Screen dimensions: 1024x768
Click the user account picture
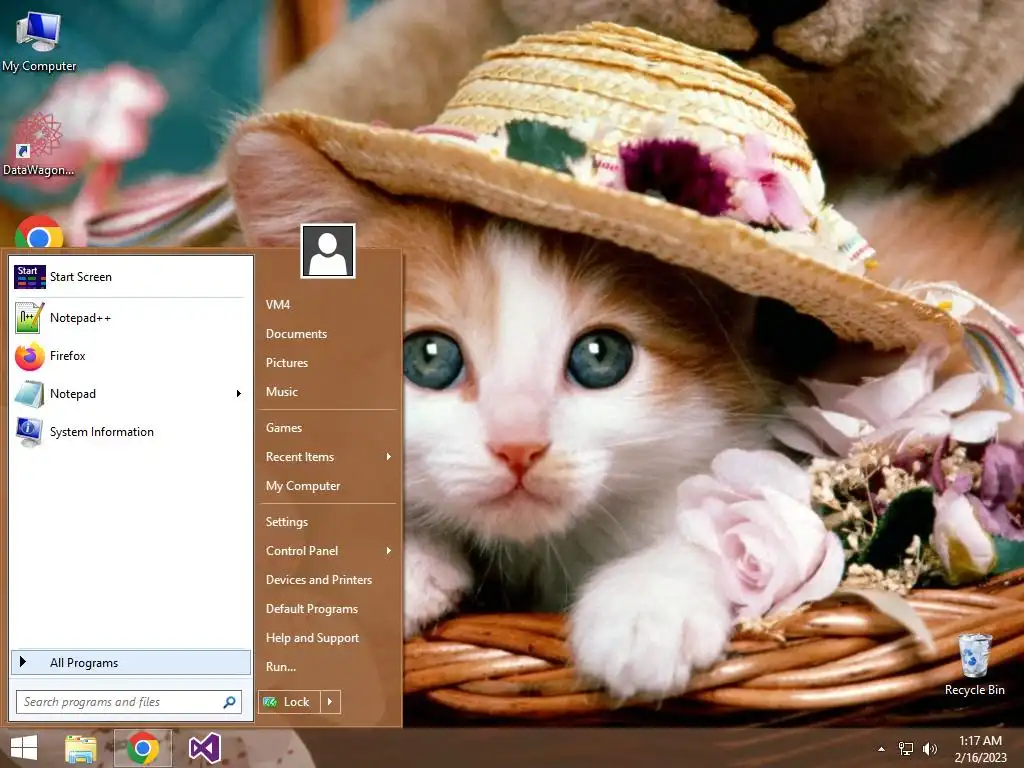click(x=328, y=251)
